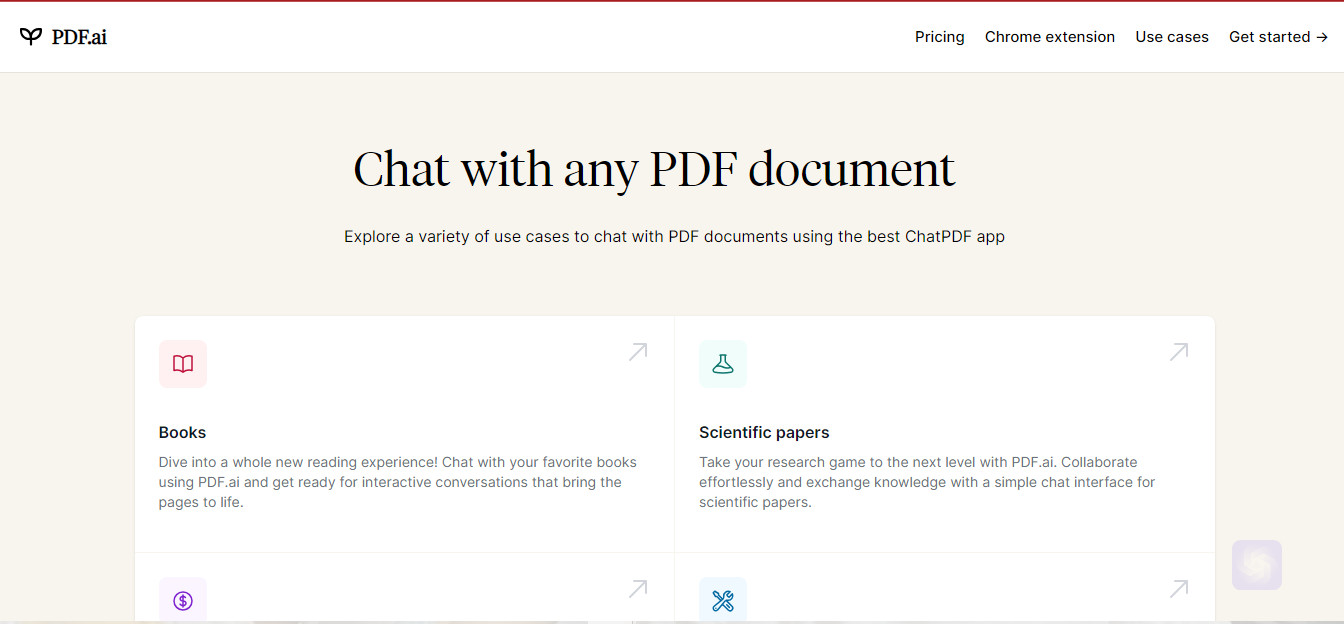Click the 'Explore a variety of use cases' subtitle

pyautogui.click(x=674, y=237)
